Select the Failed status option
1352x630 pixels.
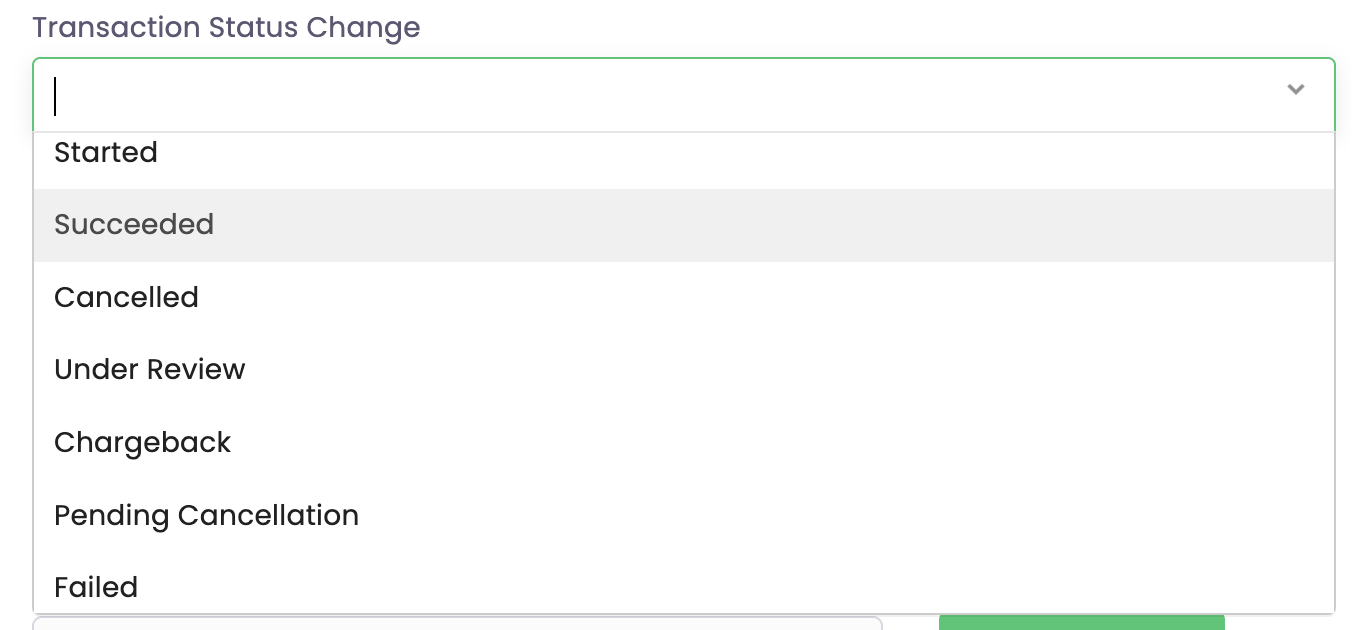click(96, 587)
